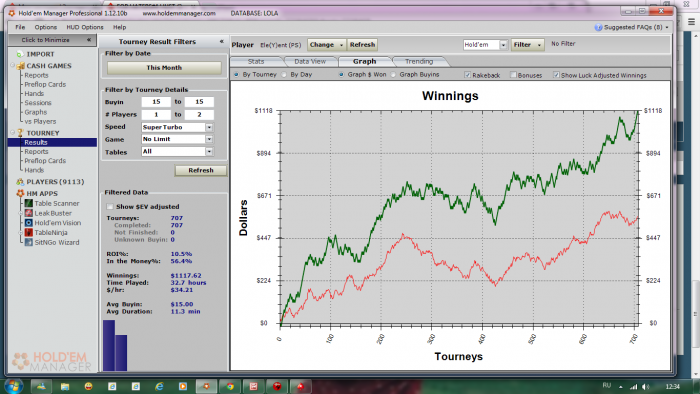Image resolution: width=700 pixels, height=394 pixels.
Task: Collapse the CASH GAMES tree node
Action: click(x=12, y=66)
